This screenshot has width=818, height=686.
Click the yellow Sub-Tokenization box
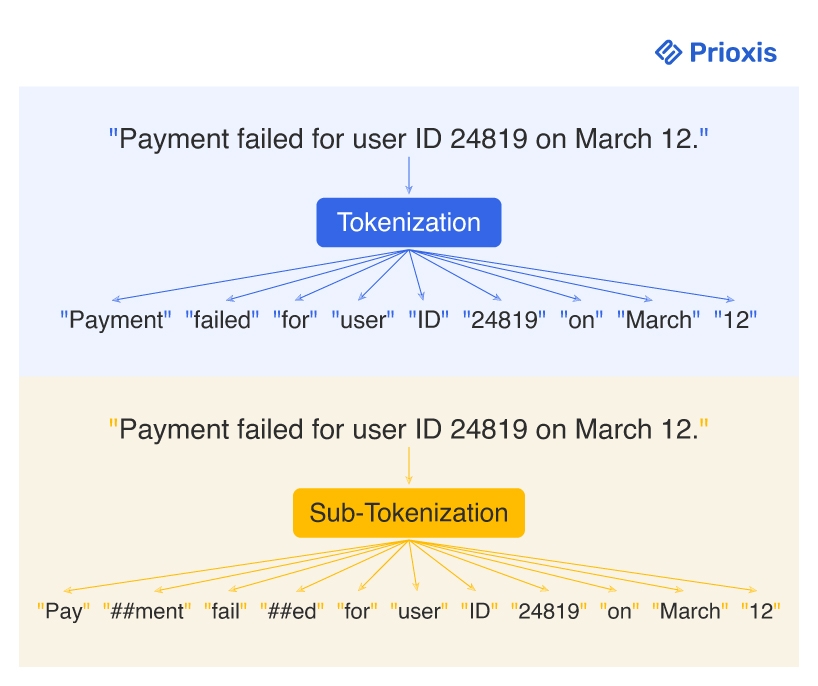tap(409, 513)
